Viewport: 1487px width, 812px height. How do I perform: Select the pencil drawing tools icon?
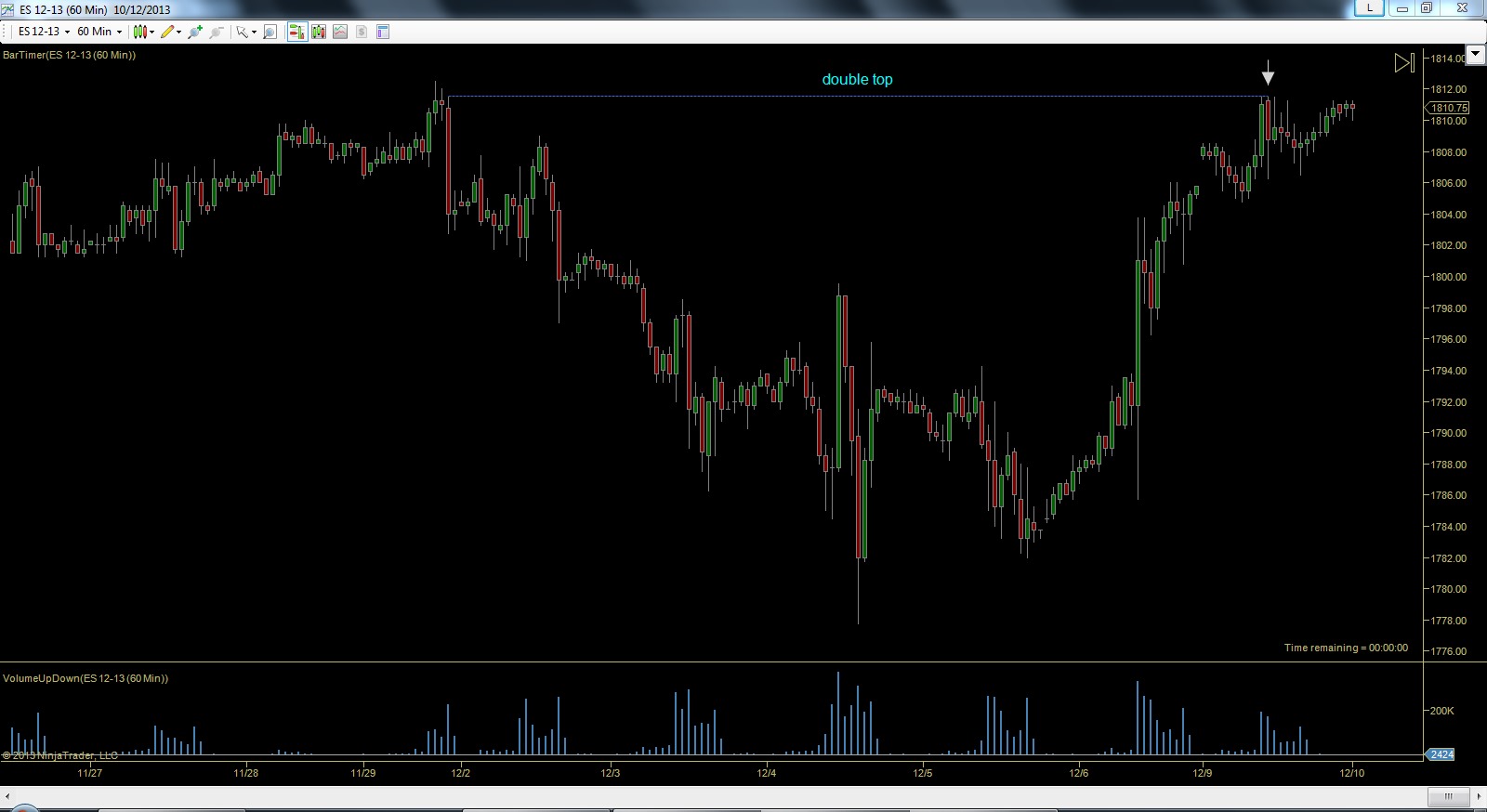(x=167, y=32)
